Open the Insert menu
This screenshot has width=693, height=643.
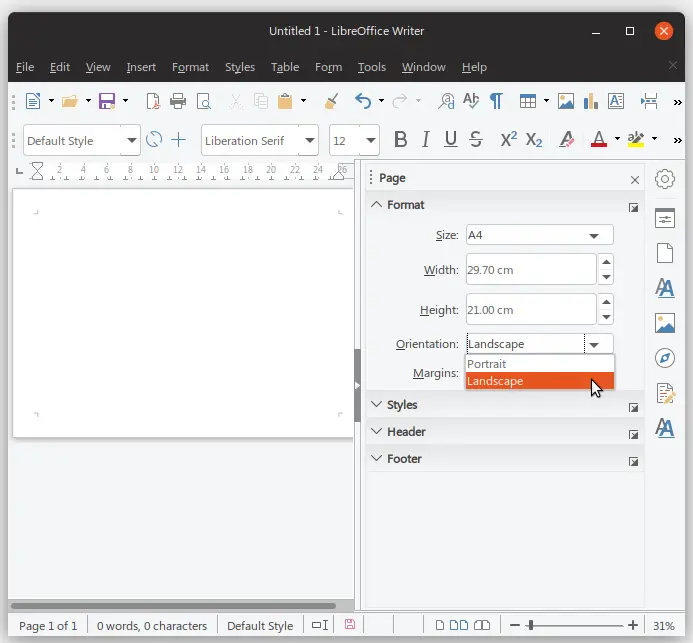tap(141, 67)
